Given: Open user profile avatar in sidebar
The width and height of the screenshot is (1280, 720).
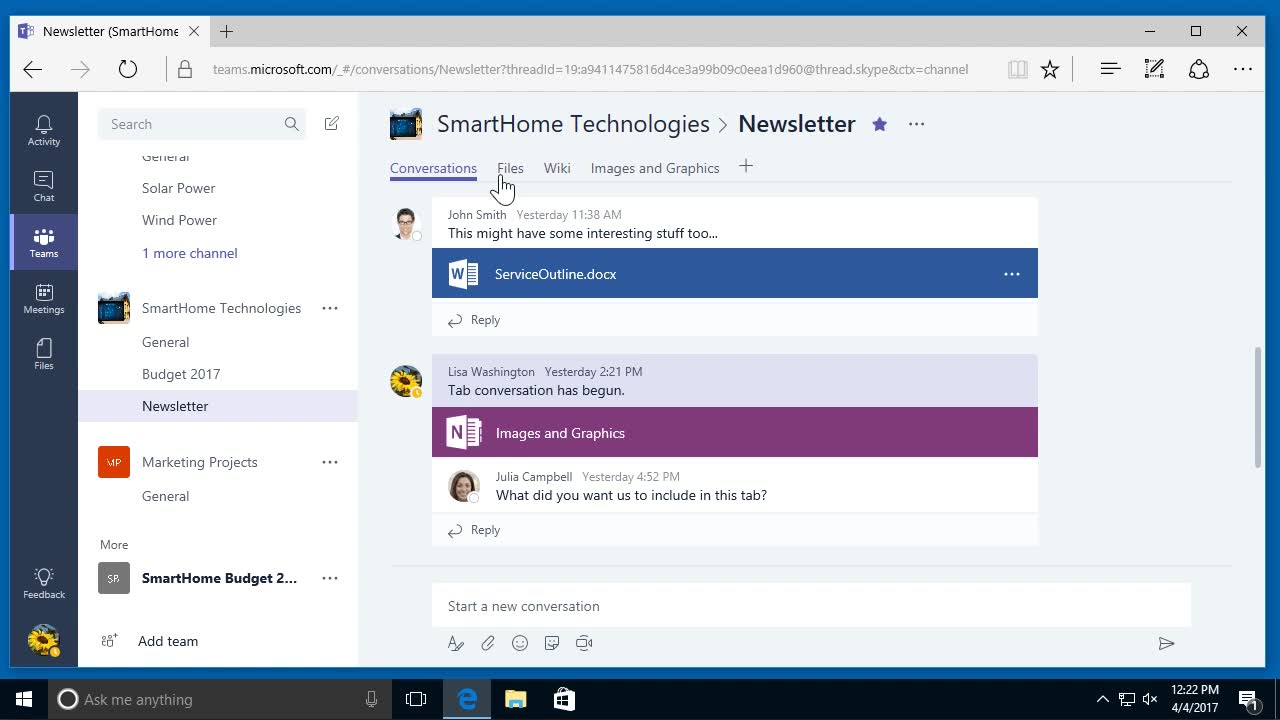Looking at the screenshot, I should (x=44, y=640).
